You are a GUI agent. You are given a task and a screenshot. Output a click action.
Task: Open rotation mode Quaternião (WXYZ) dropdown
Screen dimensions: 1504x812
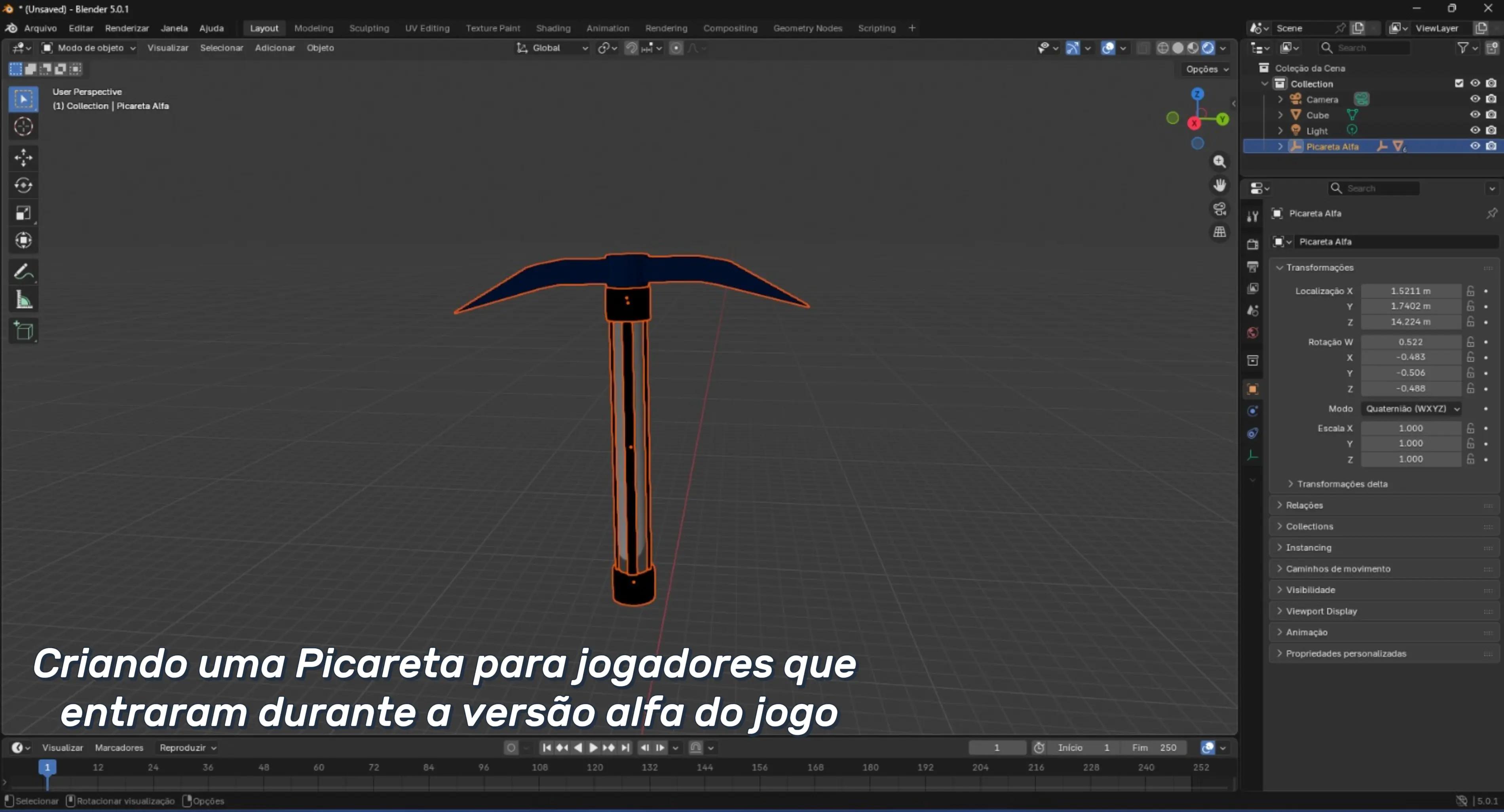tap(1411, 409)
